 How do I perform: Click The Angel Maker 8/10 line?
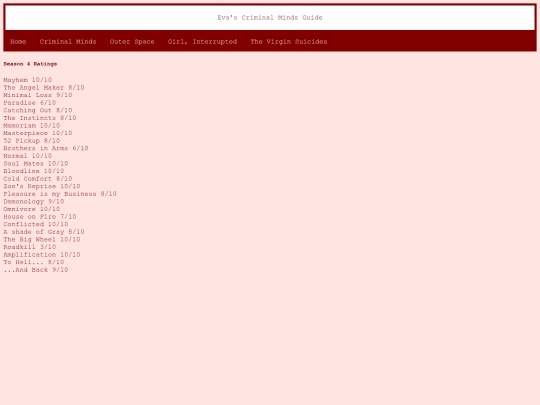[x=44, y=87]
